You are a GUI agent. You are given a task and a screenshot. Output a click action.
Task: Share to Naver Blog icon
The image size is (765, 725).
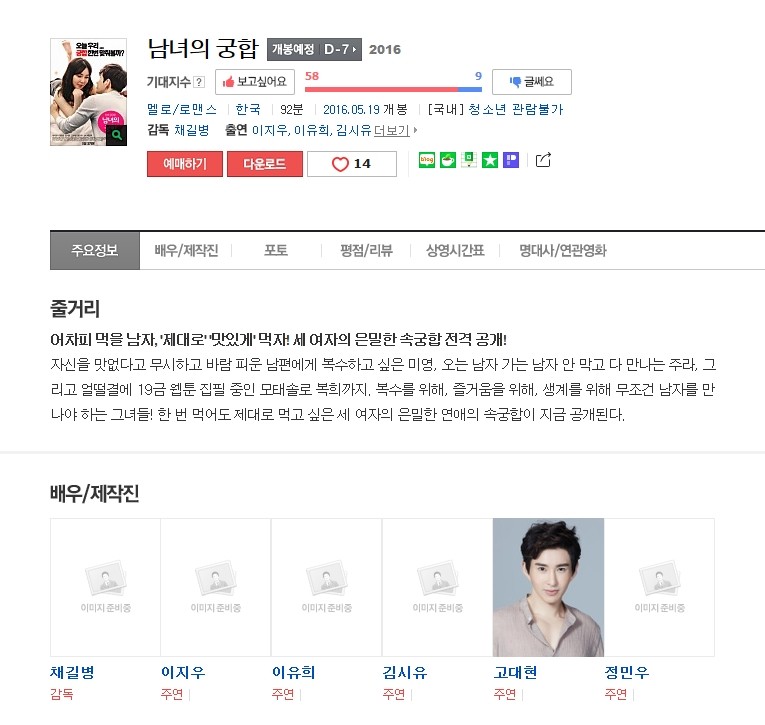click(427, 160)
